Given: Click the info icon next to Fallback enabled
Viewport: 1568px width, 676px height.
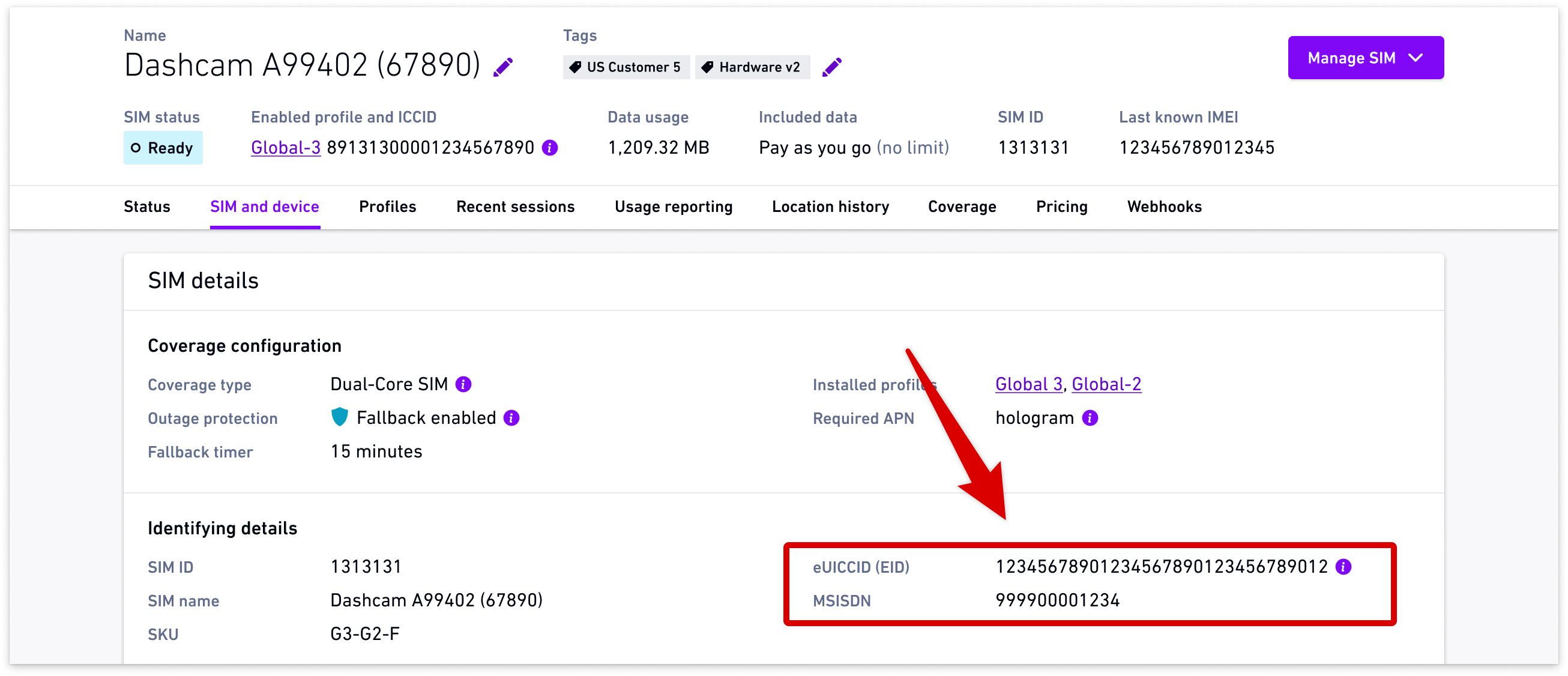Looking at the screenshot, I should pyautogui.click(x=511, y=418).
